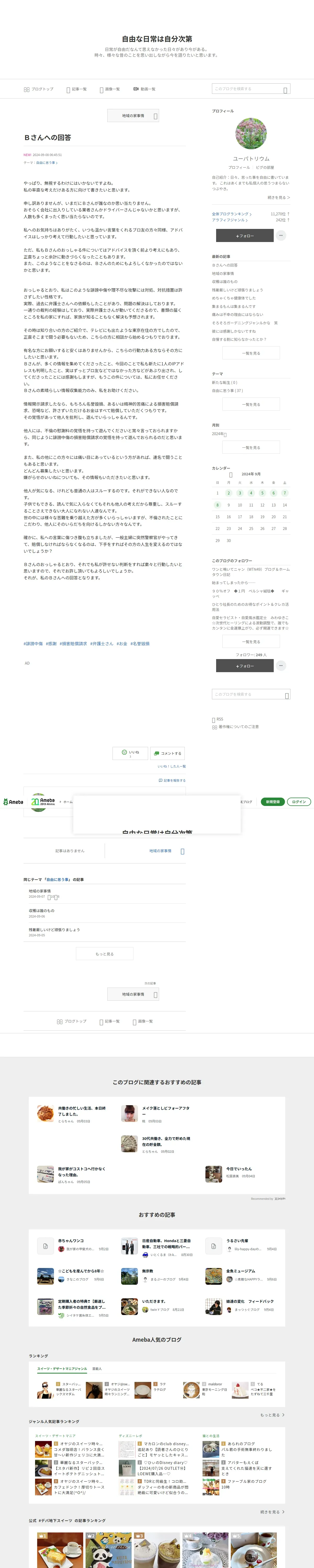Open recent article 収穫は誰のもの in sidebar
314x1568 pixels.
click(225, 282)
